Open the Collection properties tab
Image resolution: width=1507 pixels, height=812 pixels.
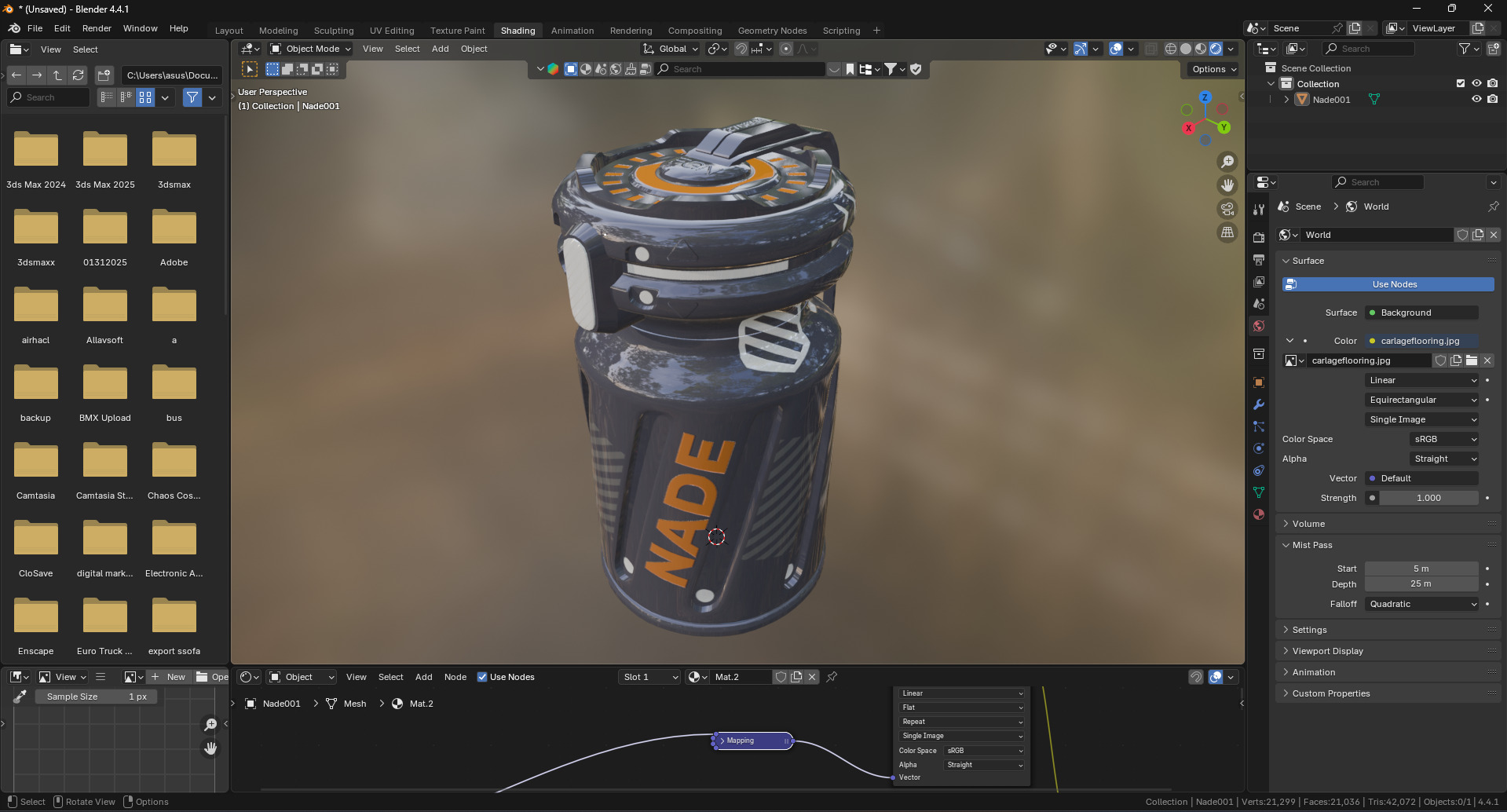click(x=1259, y=354)
